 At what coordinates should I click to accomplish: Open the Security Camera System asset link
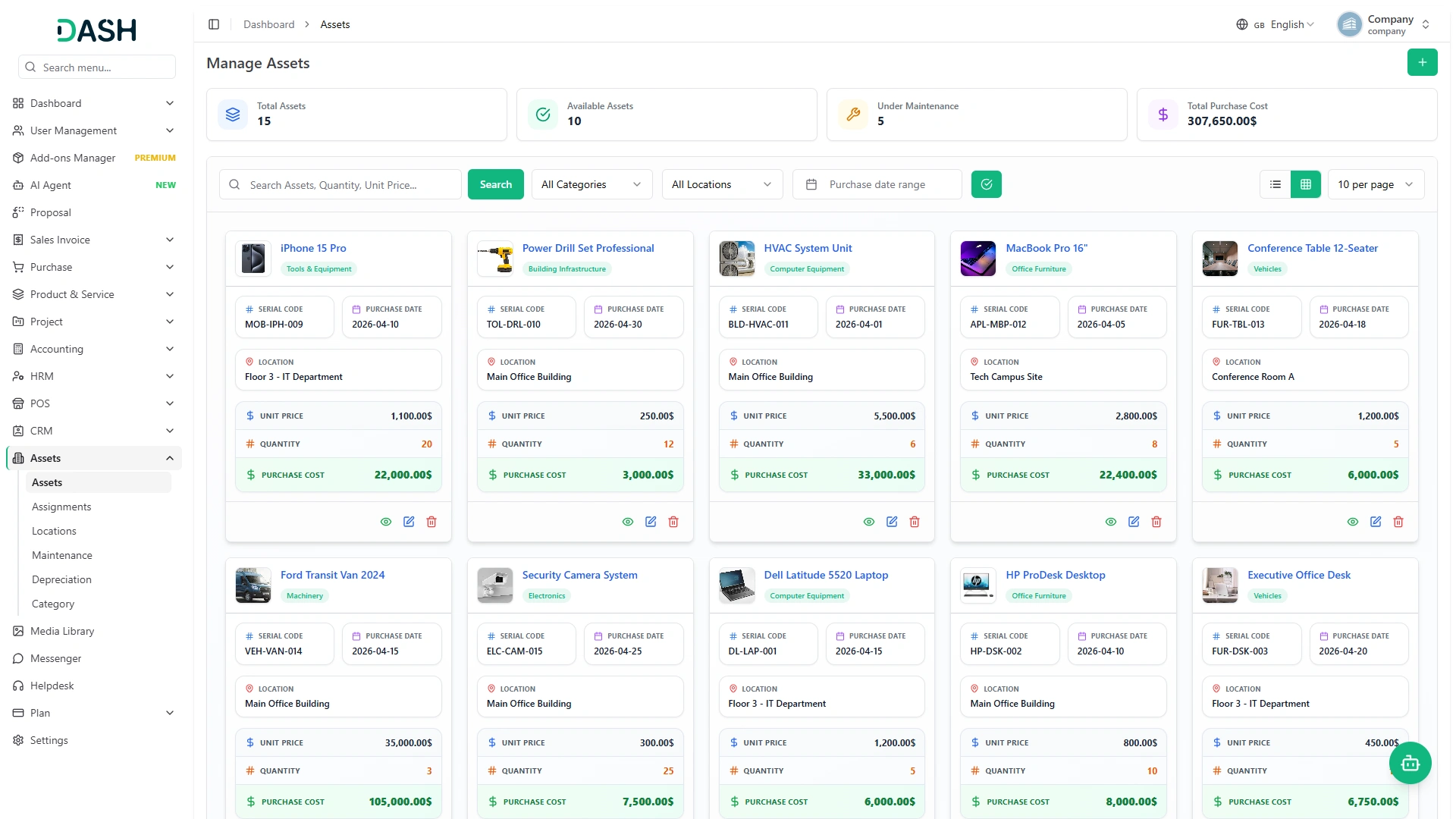click(x=579, y=575)
